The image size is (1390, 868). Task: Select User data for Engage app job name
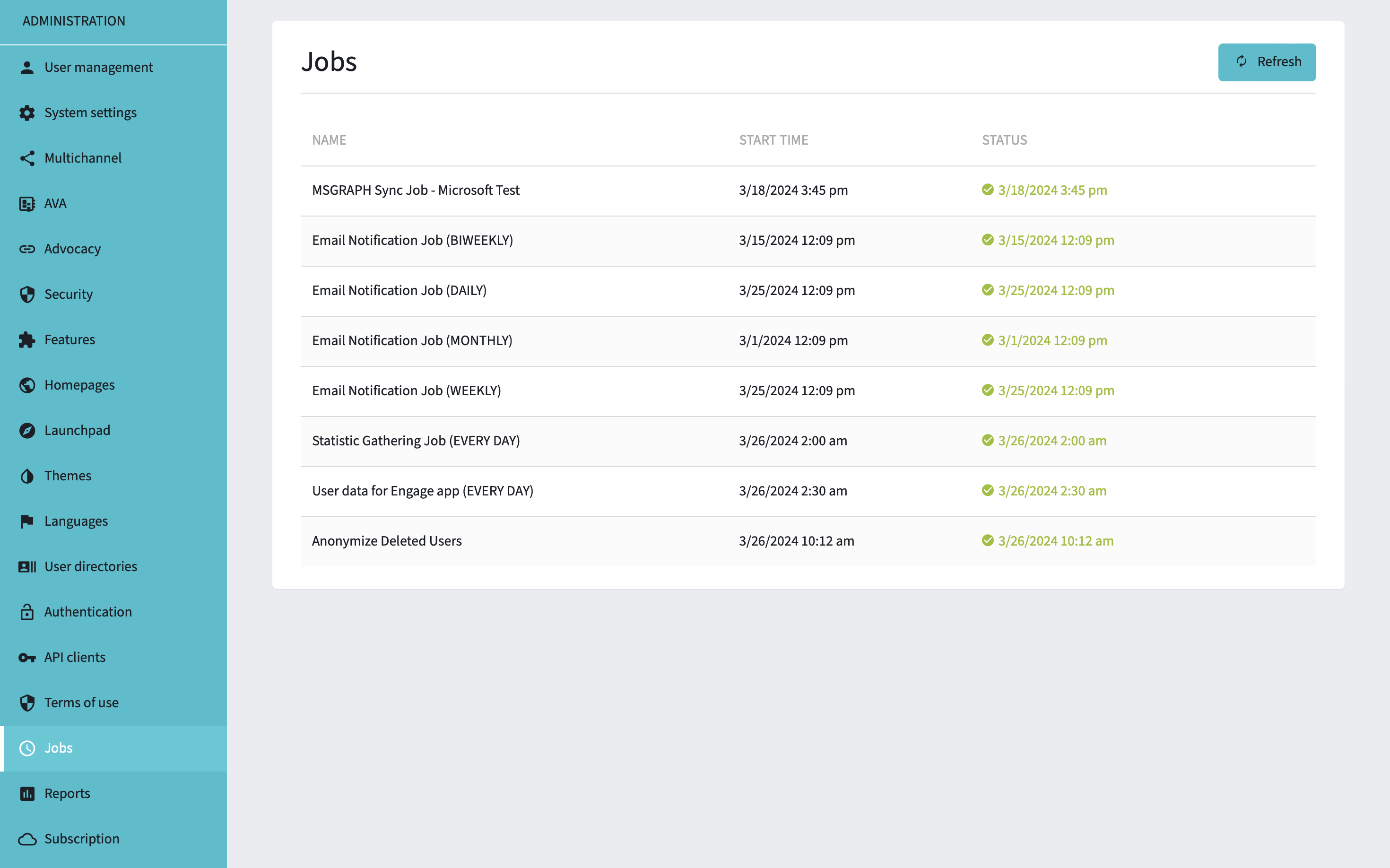click(423, 491)
